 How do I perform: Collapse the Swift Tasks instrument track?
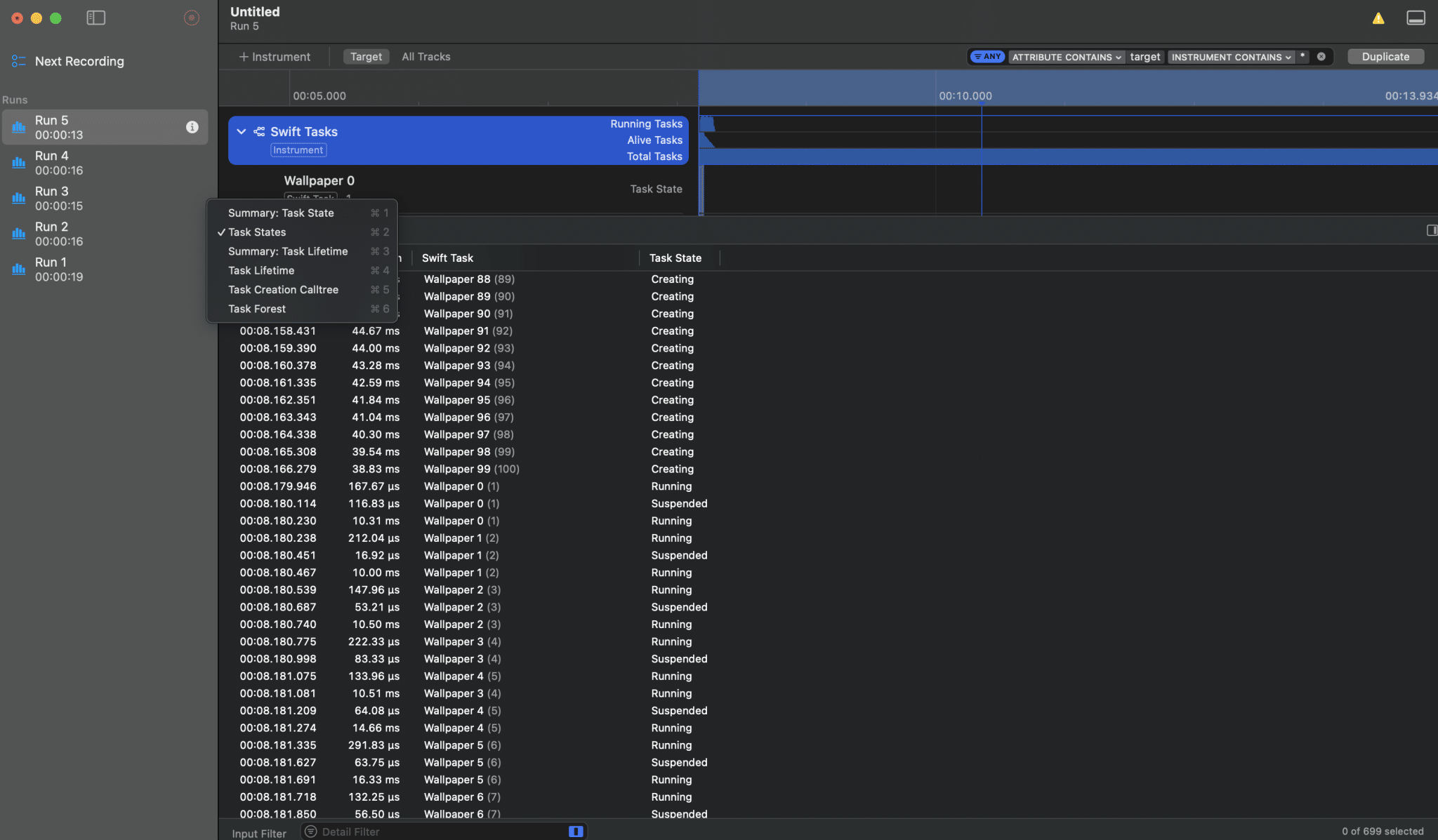pyautogui.click(x=242, y=132)
